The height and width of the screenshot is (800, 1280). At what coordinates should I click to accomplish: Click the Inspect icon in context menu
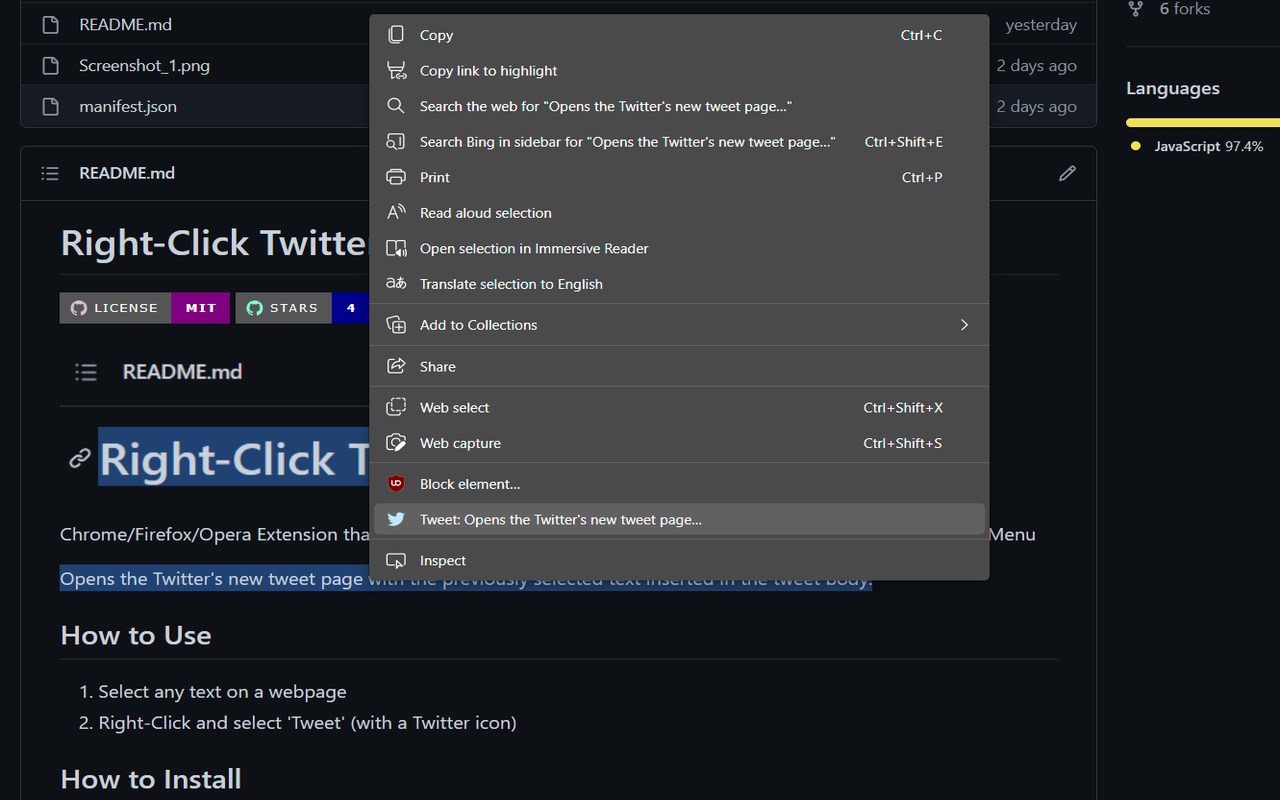pyautogui.click(x=396, y=561)
